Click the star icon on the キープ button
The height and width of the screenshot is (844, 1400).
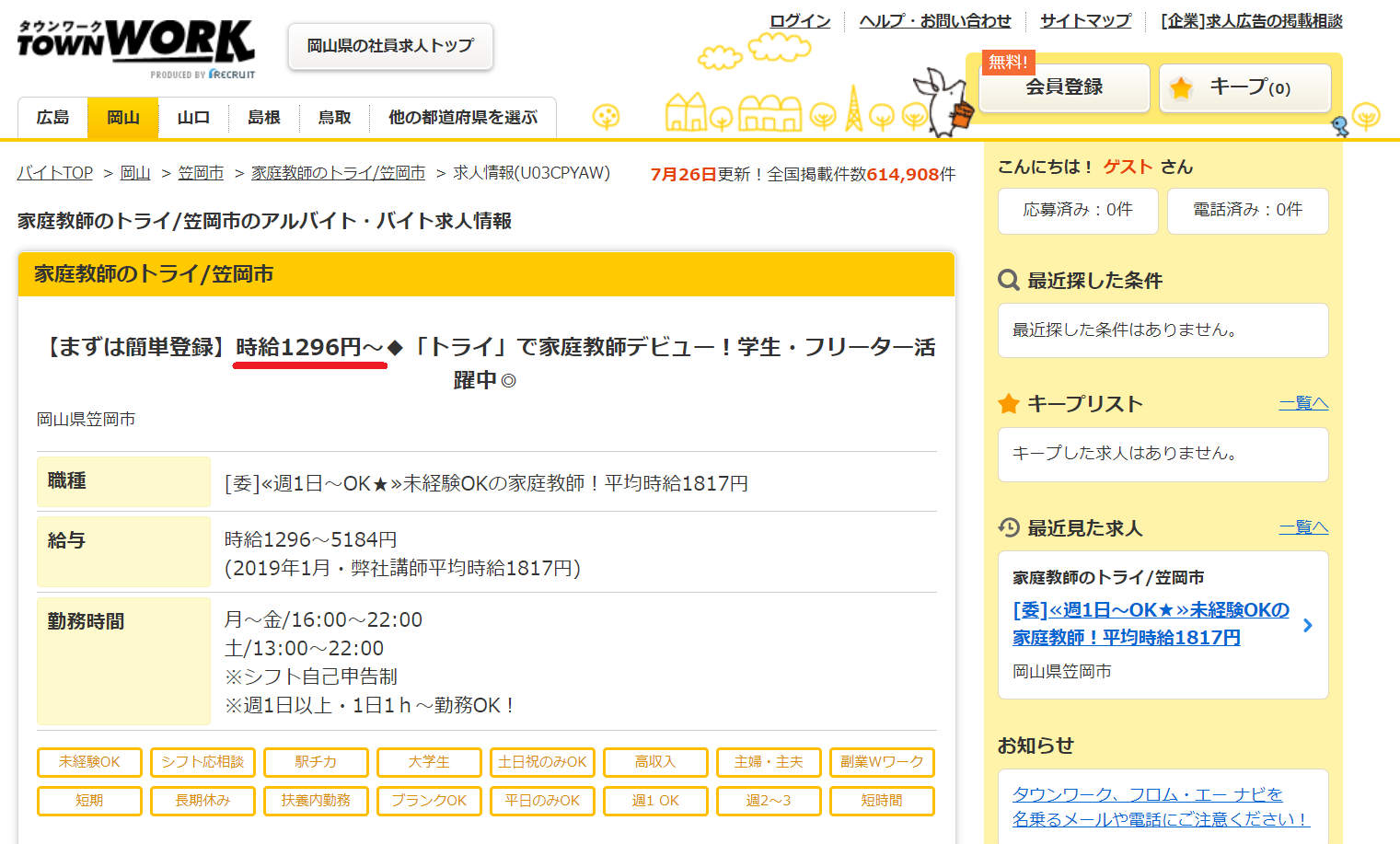1181,88
